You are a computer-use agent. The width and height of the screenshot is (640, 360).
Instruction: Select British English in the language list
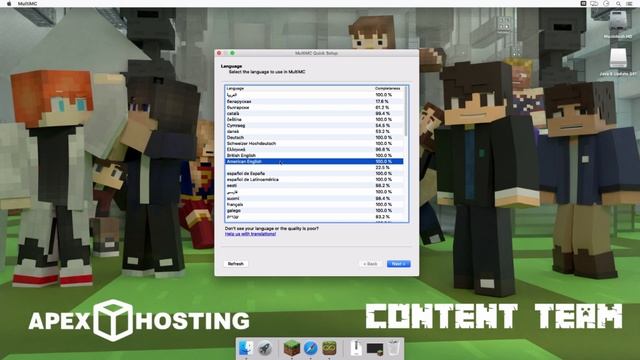[x=314, y=156]
